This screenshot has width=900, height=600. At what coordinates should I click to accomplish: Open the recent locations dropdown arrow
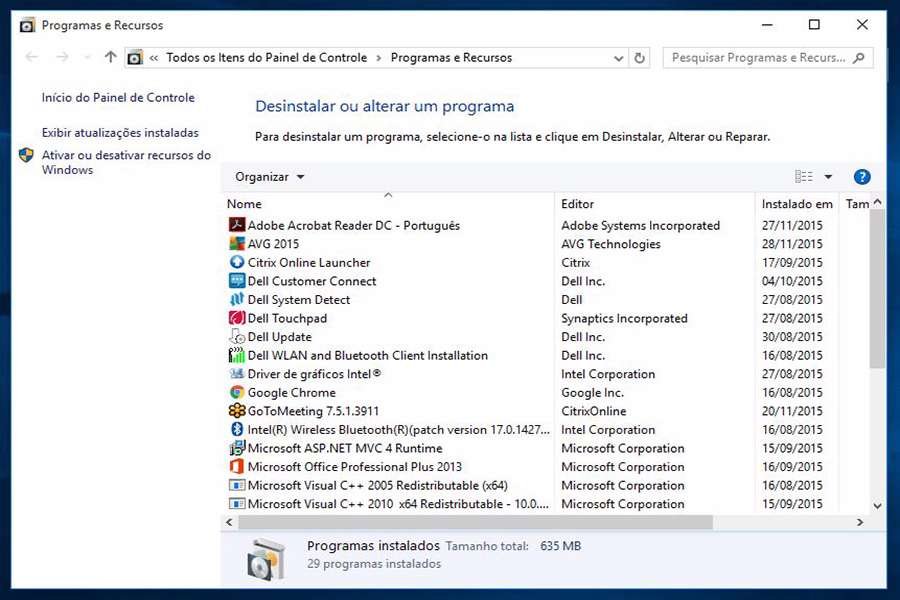tap(87, 57)
